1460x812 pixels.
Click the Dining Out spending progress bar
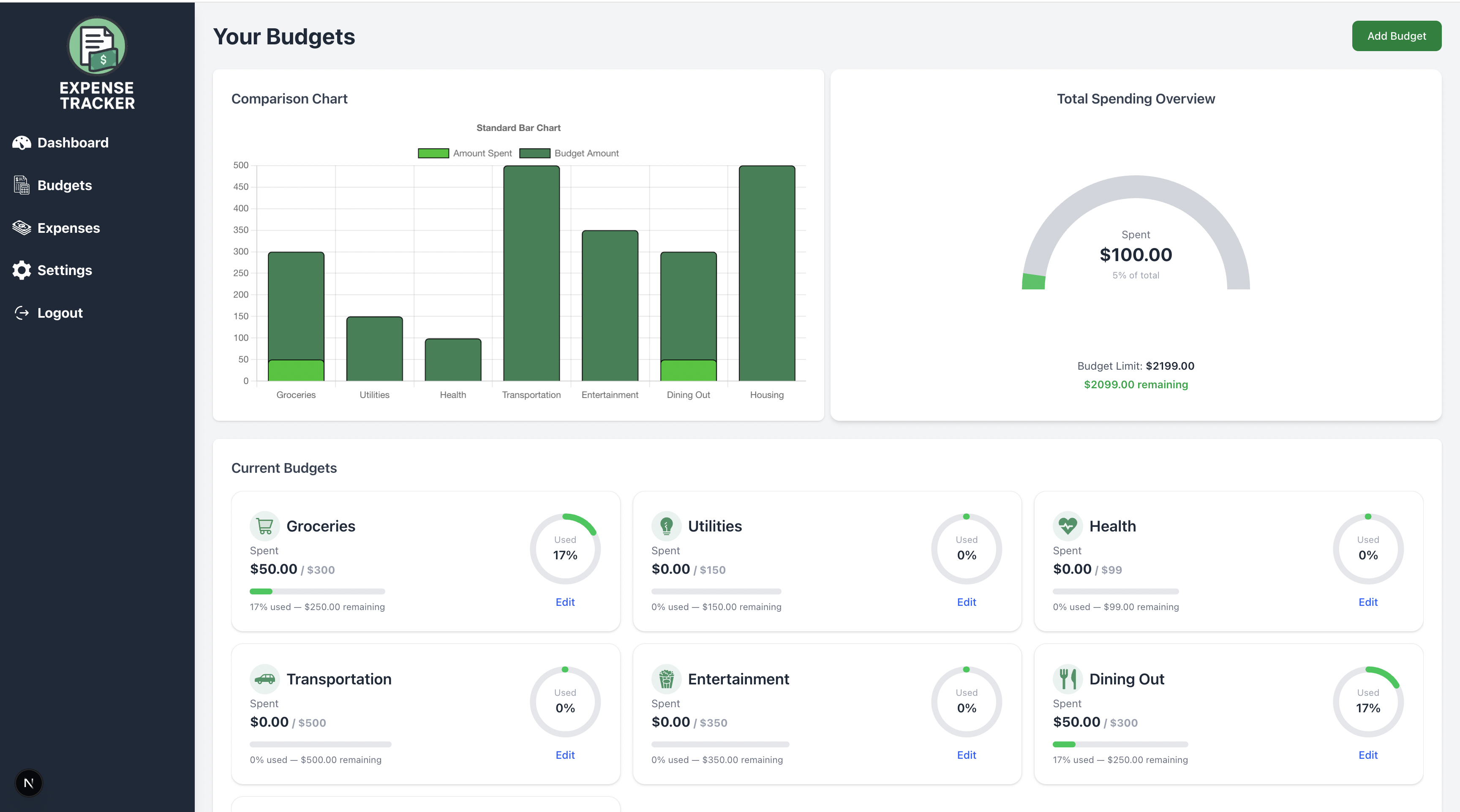tap(1120, 744)
